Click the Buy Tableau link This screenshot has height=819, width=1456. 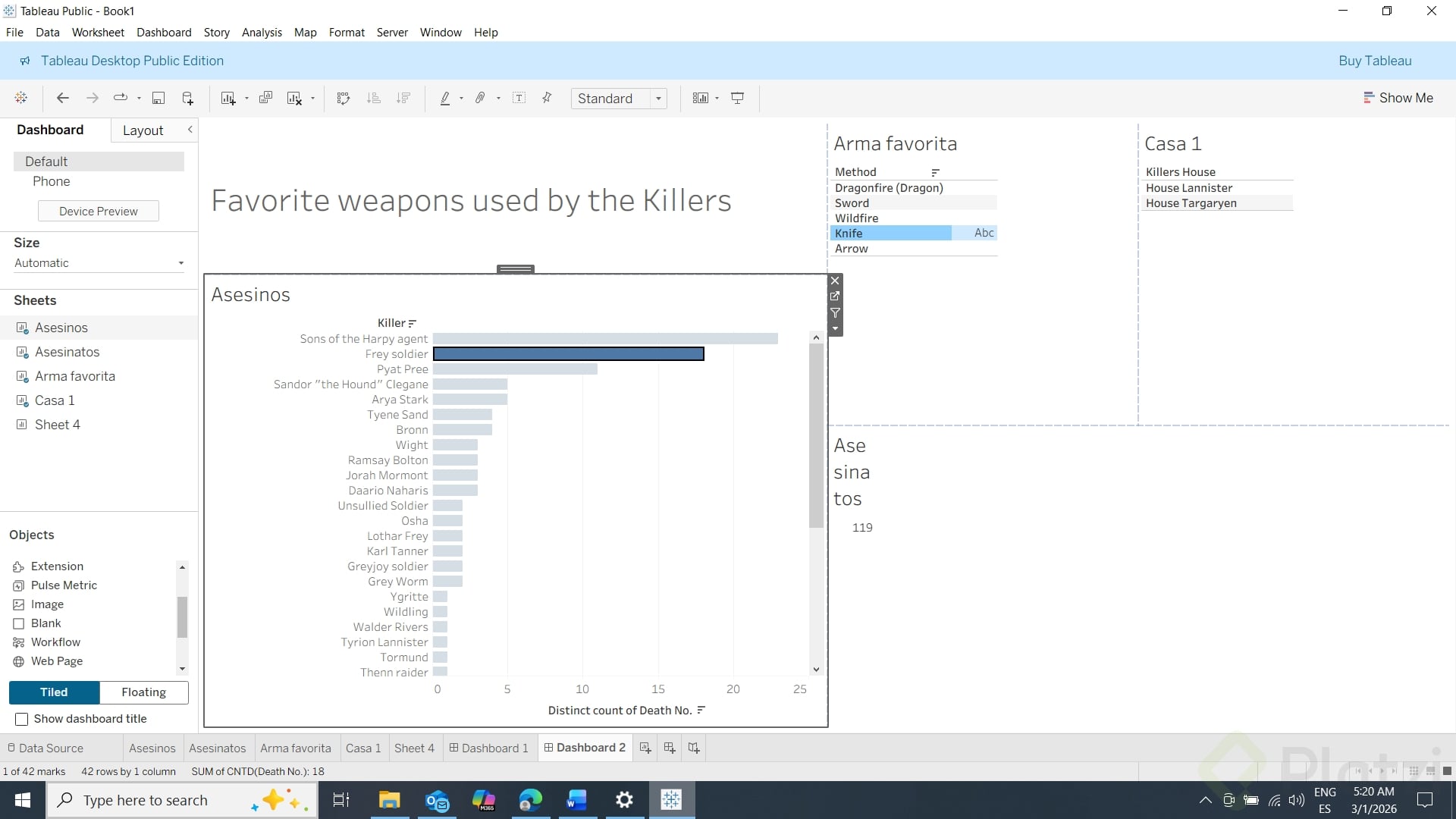(1374, 61)
